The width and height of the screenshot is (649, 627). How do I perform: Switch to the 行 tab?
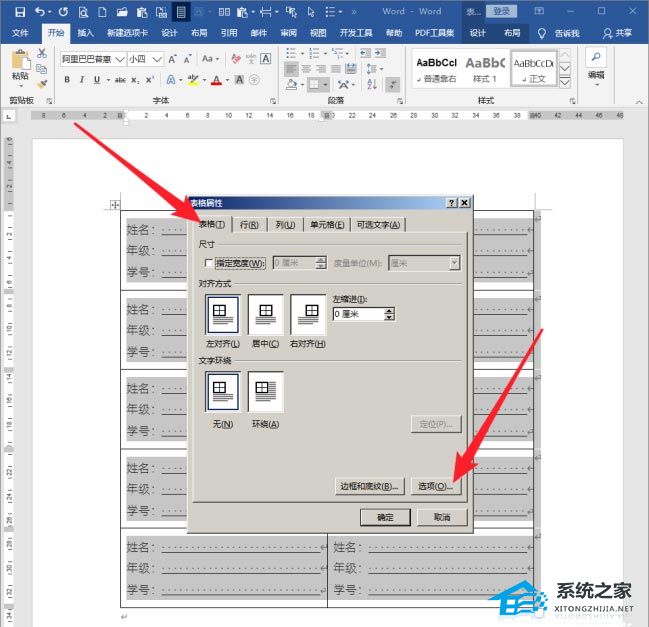pos(249,225)
